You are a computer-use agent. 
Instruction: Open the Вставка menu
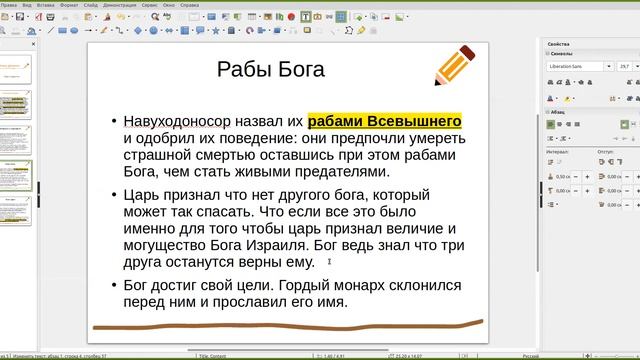pyautogui.click(x=45, y=5)
